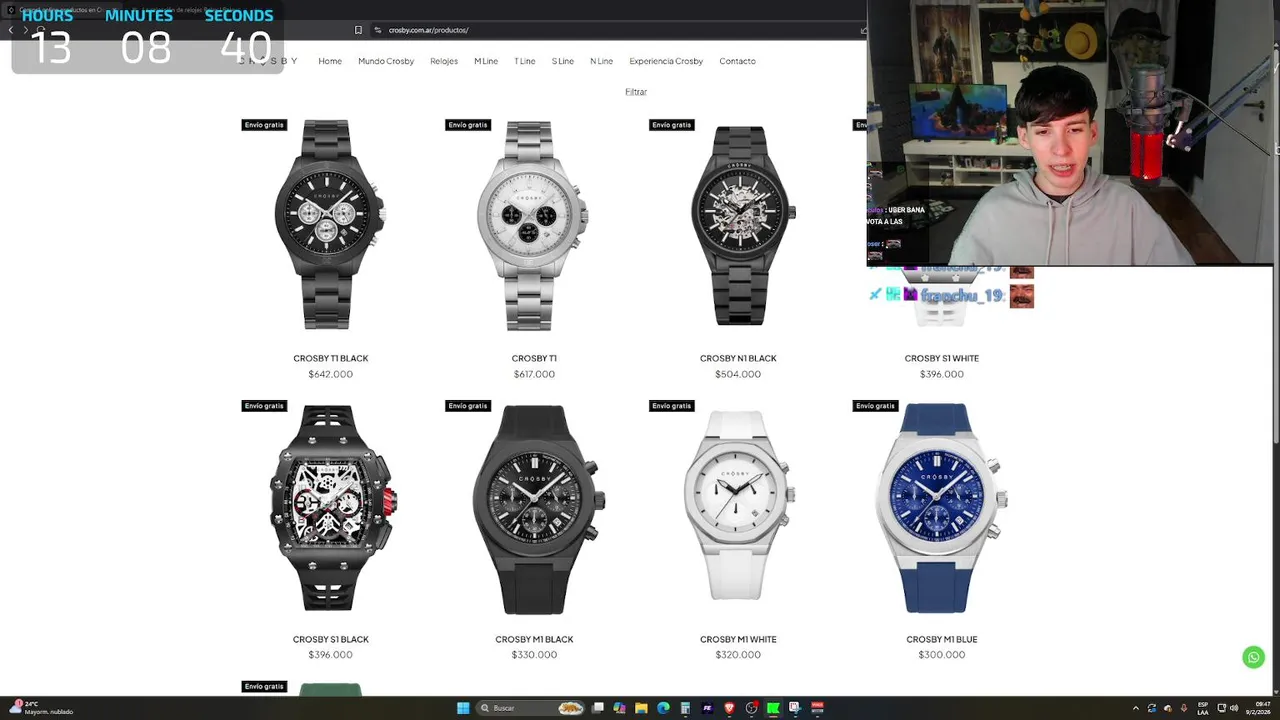
Task: Click the T1 Black watch image
Action: [x=330, y=225]
